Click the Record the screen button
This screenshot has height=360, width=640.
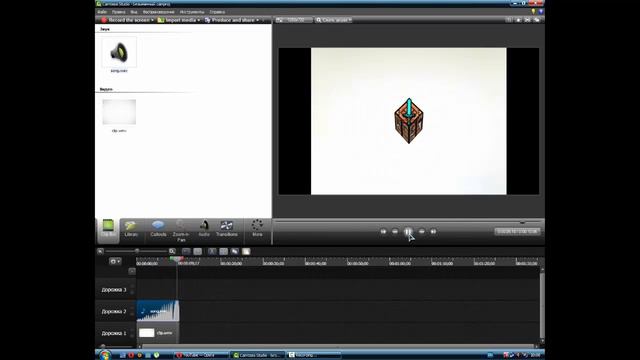pos(126,20)
